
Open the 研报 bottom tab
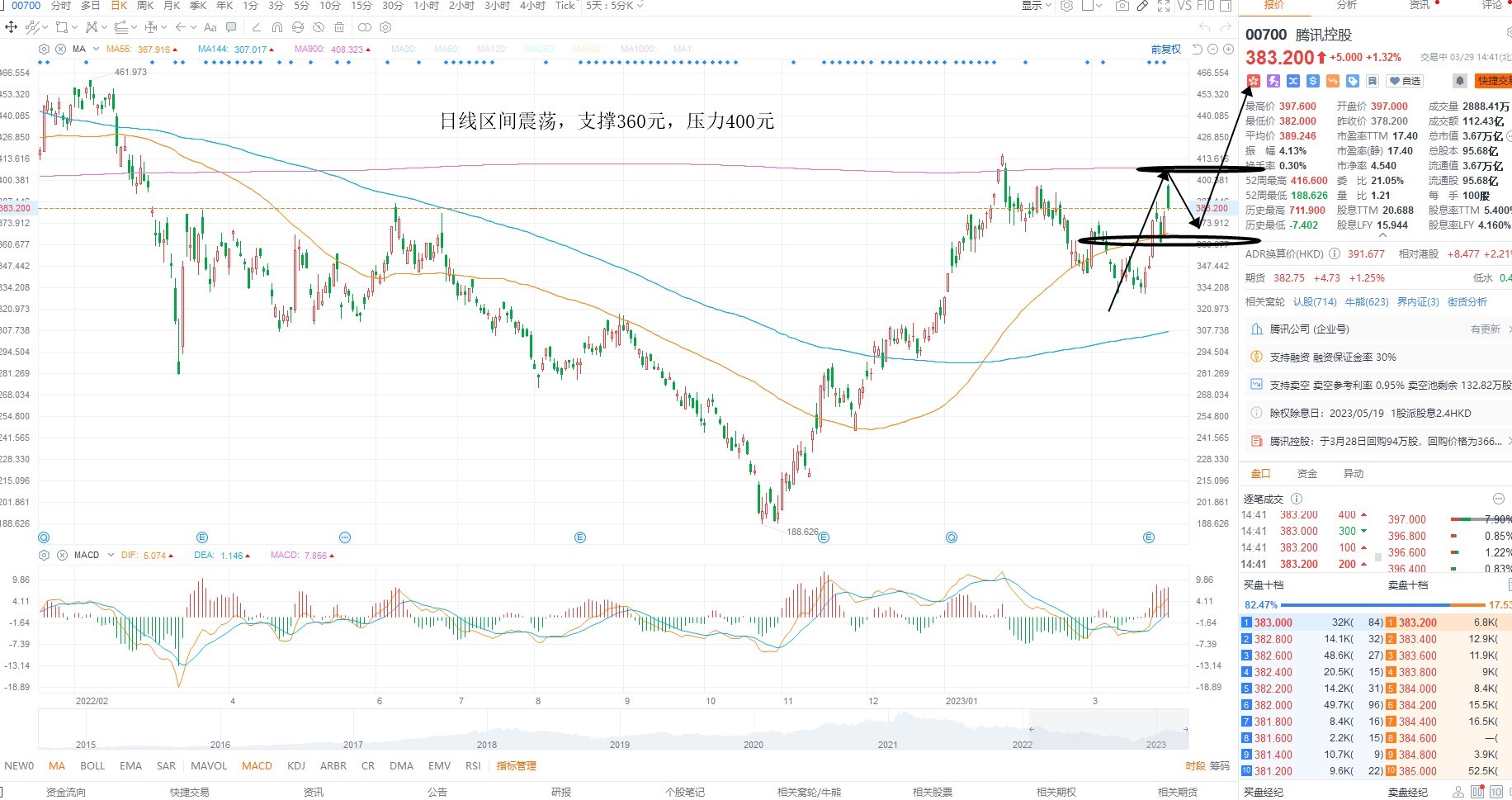[561, 792]
